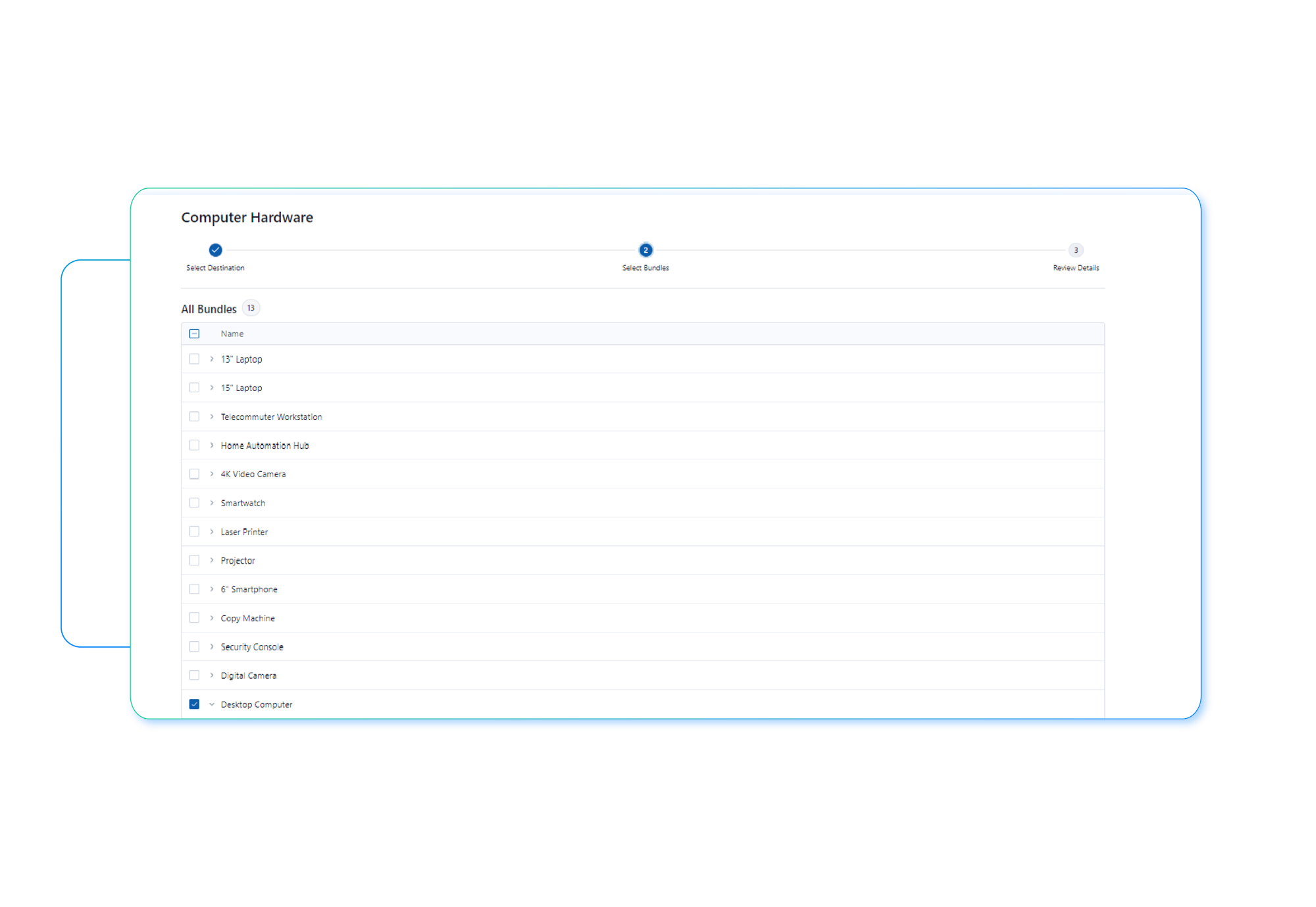Check the 13" Laptop bundle checkbox
The height and width of the screenshot is (907, 1316).
tap(194, 359)
